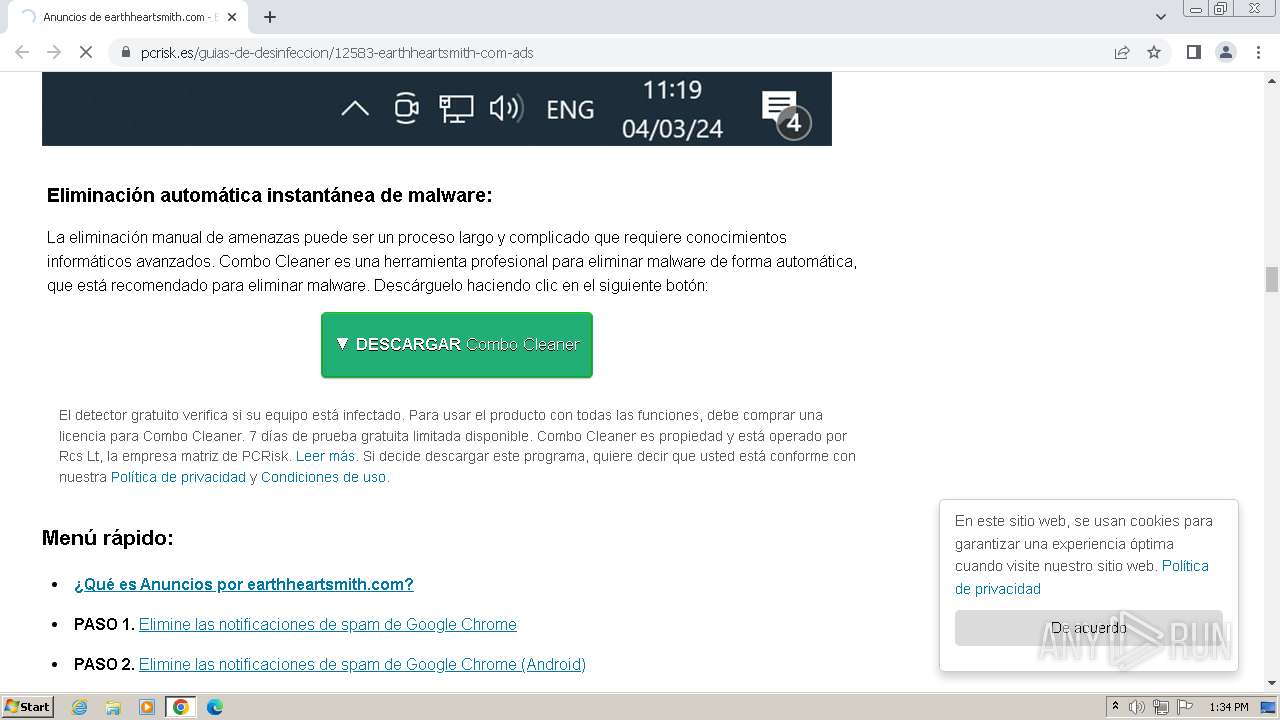Image resolution: width=1280 pixels, height=720 pixels.
Task: Open the Condiciones de uso link
Action: point(323,477)
